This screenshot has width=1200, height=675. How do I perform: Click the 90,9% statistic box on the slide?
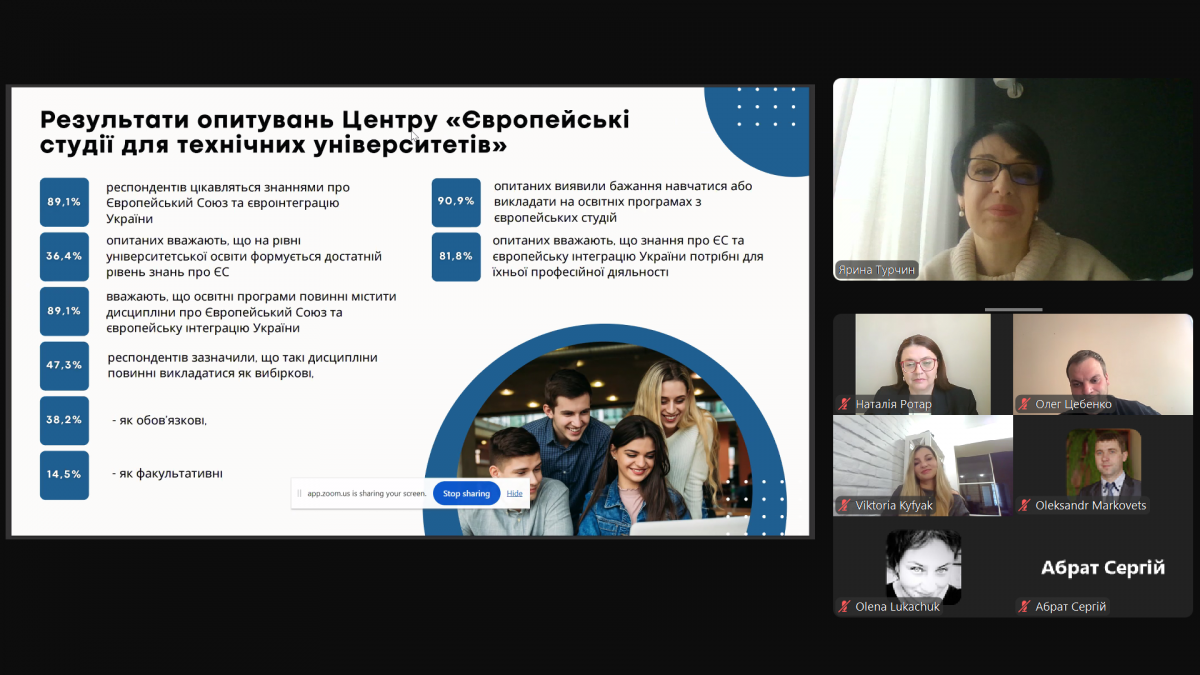[x=456, y=201]
